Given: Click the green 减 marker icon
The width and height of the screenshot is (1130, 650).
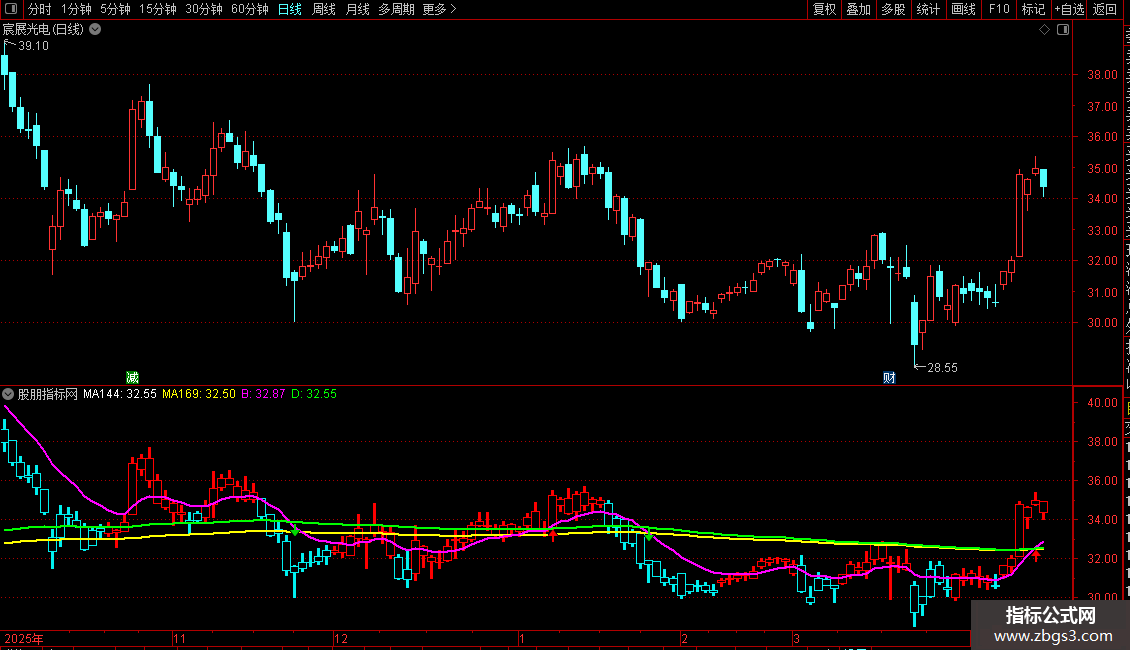Looking at the screenshot, I should click(x=133, y=377).
